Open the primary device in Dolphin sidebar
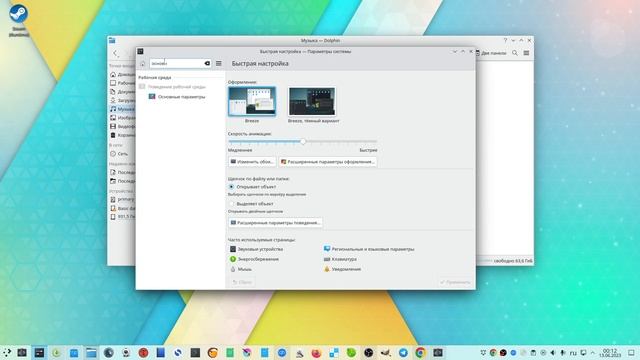640x360 pixels. 122,200
